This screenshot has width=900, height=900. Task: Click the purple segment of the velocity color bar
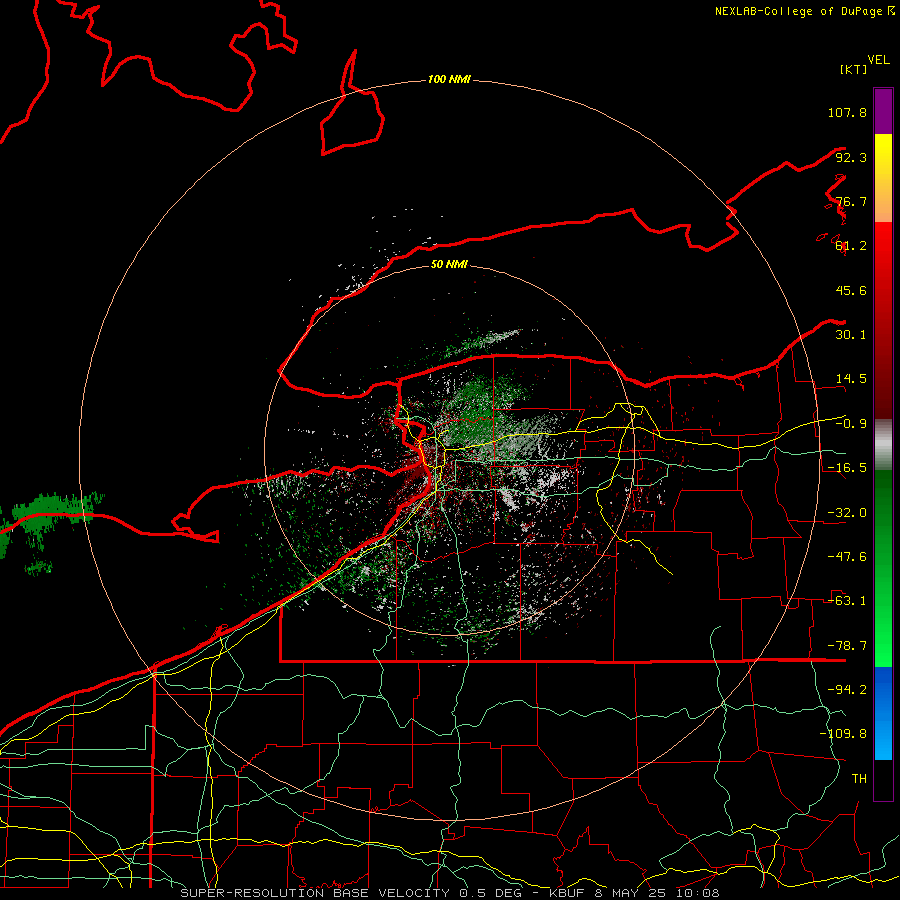point(883,111)
